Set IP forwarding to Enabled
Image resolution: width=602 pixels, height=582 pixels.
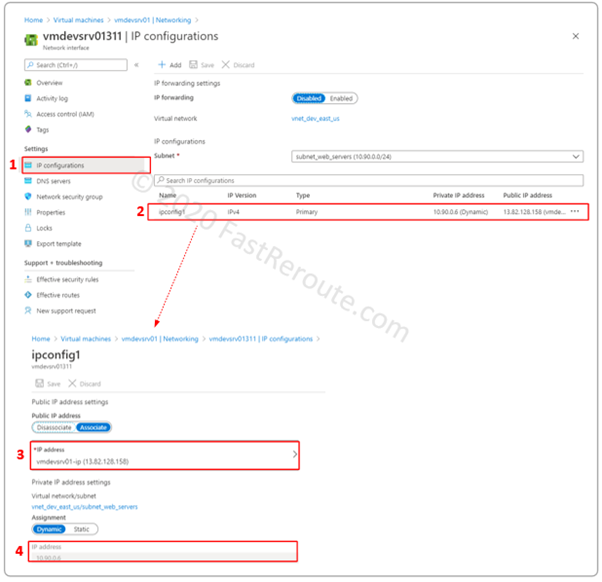click(x=341, y=98)
